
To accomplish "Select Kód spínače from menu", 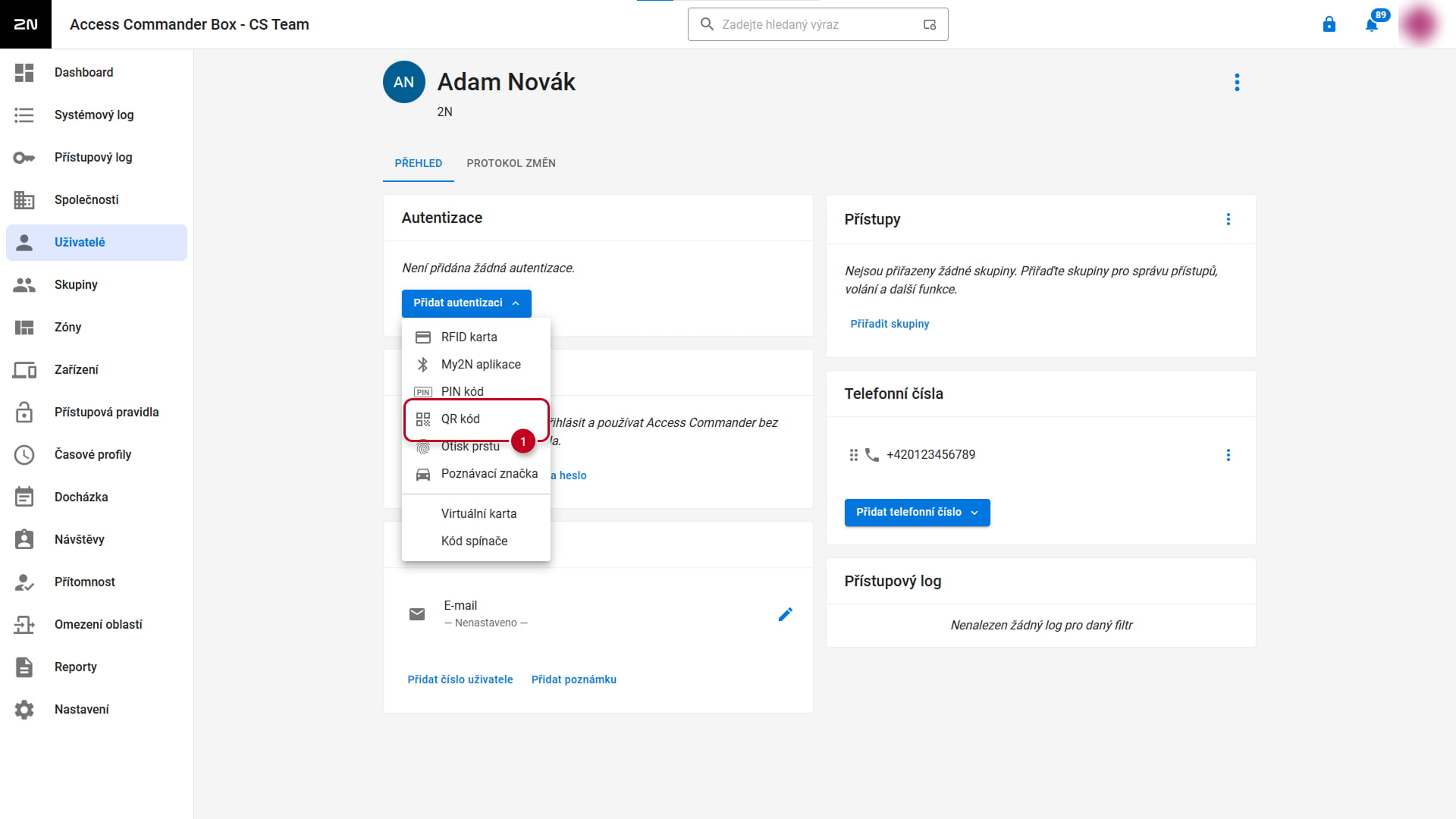I will pos(476,541).
